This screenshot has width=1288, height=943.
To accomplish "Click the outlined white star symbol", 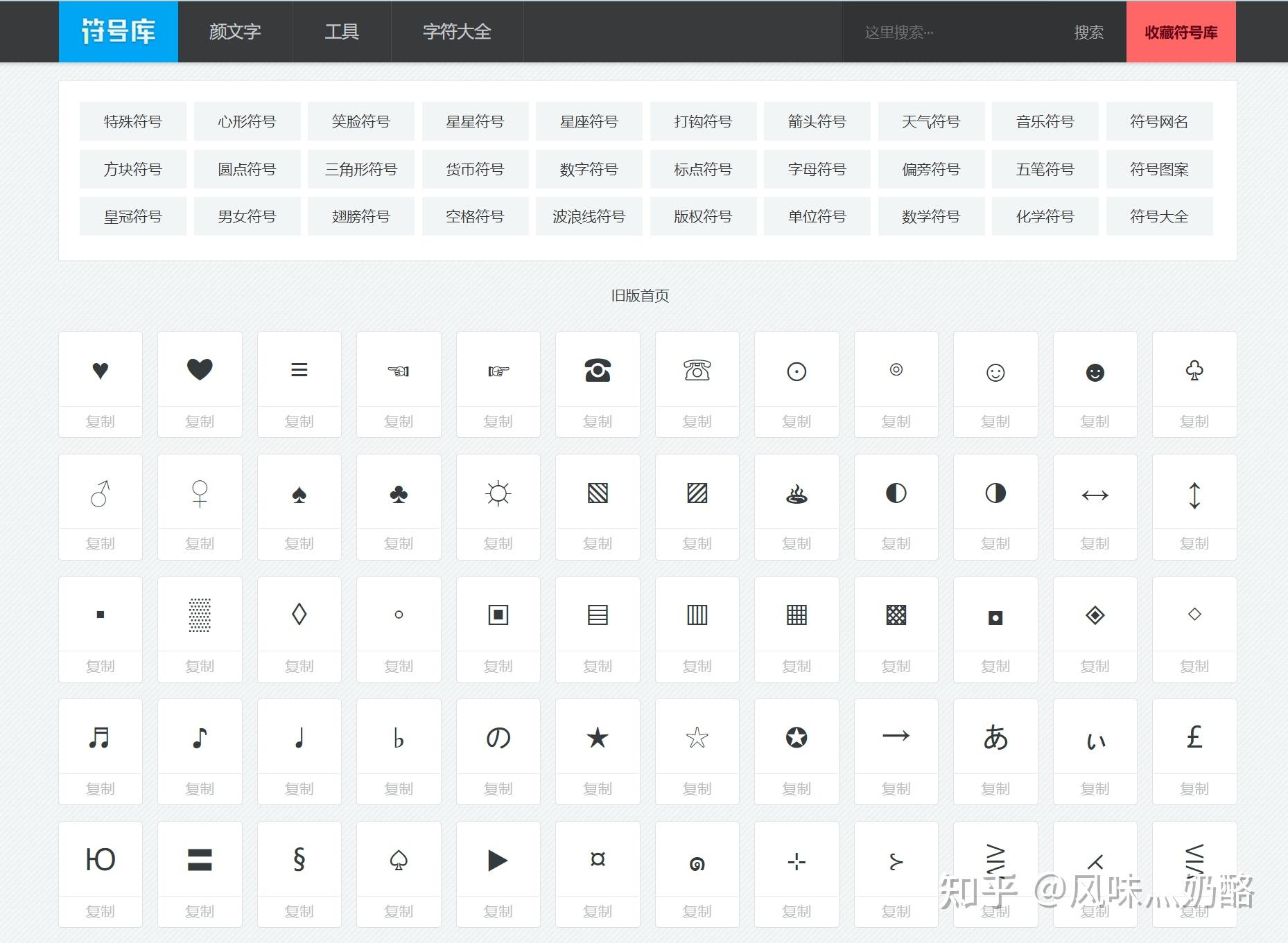I will coord(697,738).
